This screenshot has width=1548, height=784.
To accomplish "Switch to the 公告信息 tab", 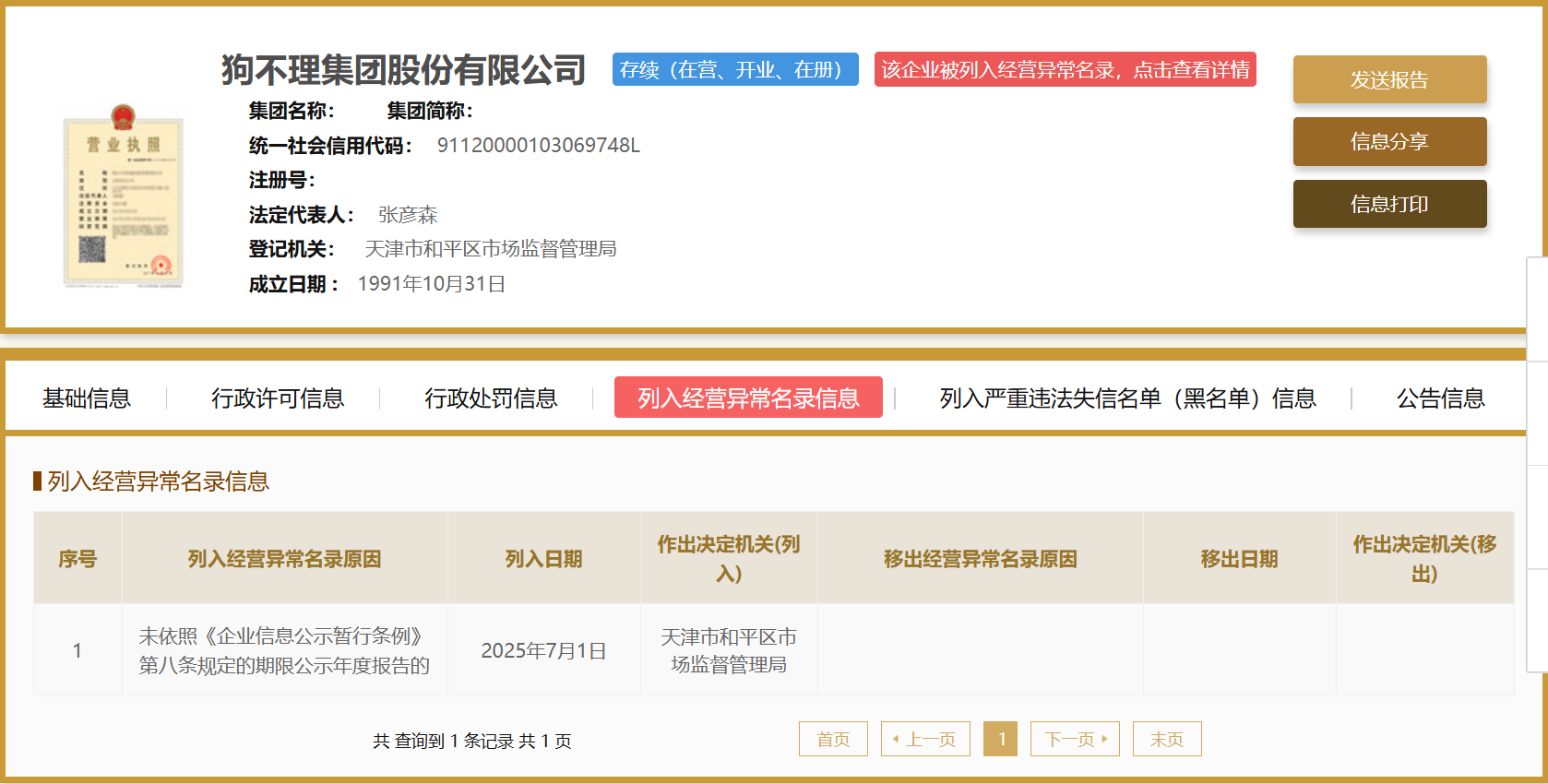I will (x=1440, y=398).
